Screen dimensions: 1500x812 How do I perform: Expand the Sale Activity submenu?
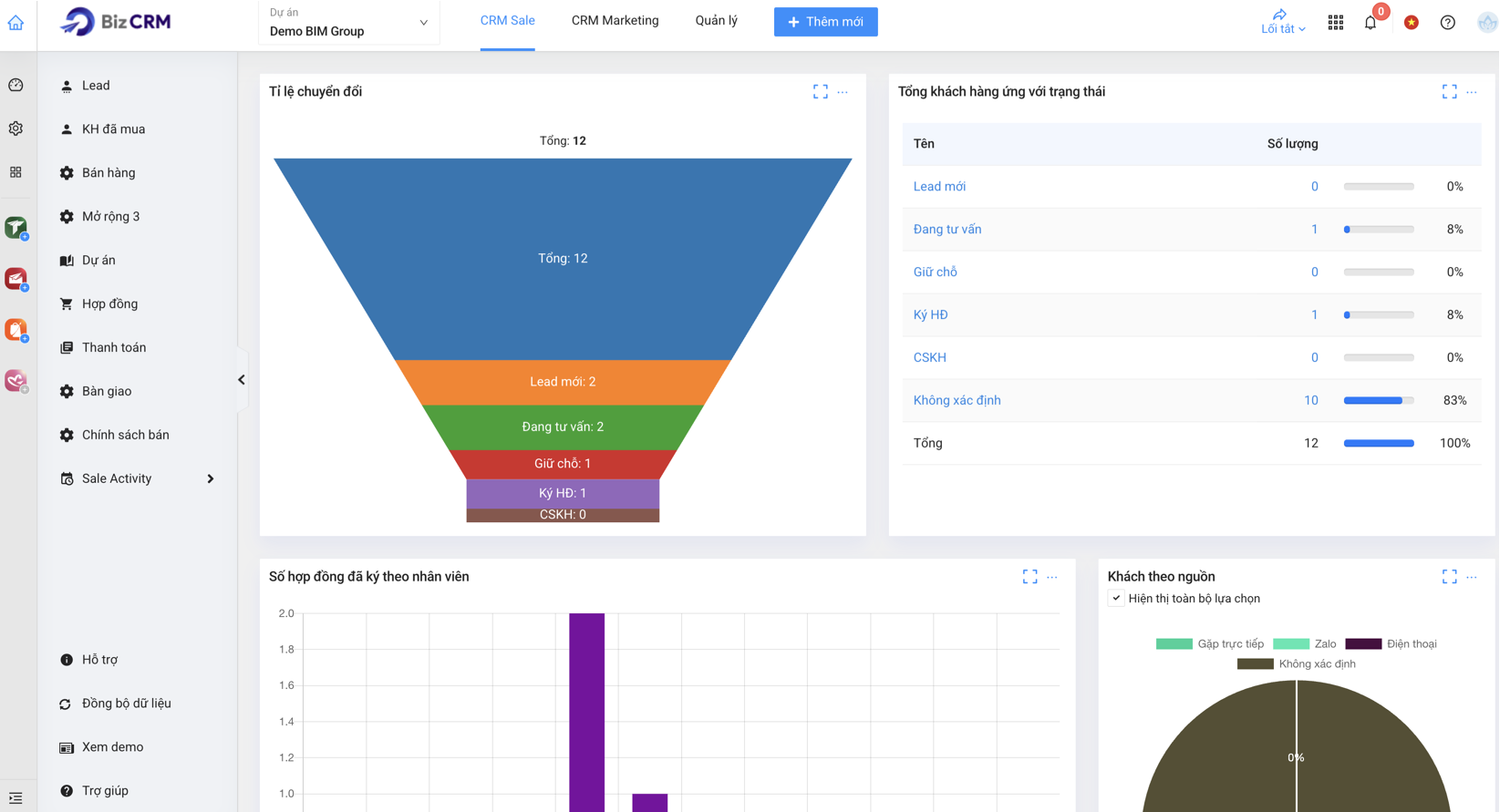[x=211, y=478]
